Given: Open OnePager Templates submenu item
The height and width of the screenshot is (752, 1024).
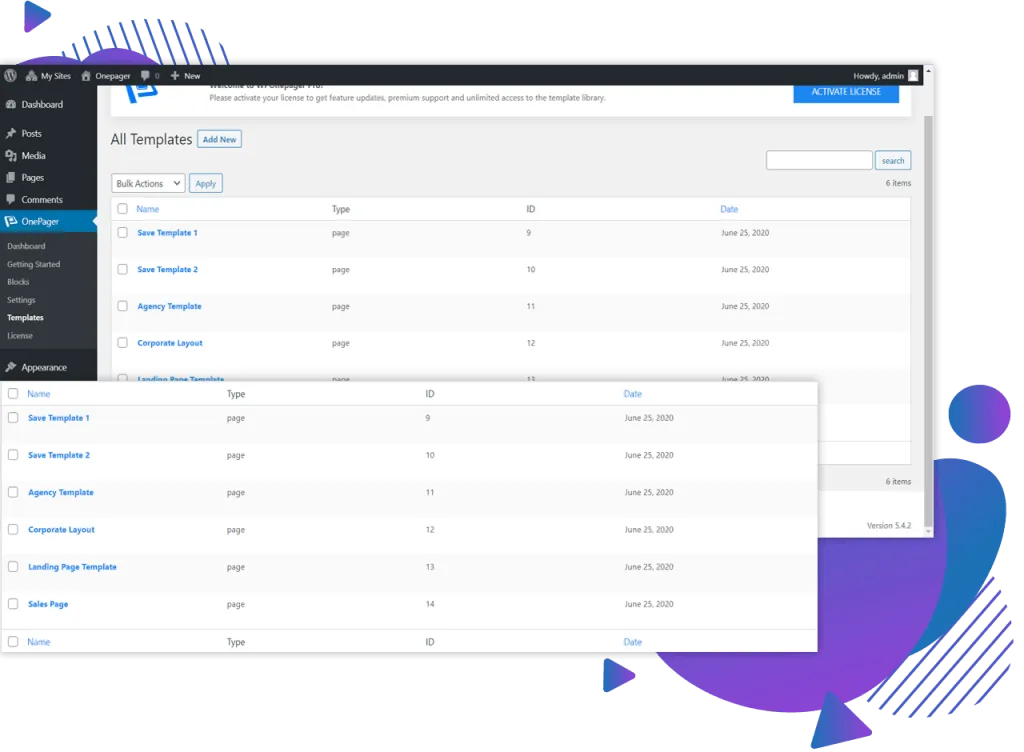Looking at the screenshot, I should [25, 317].
